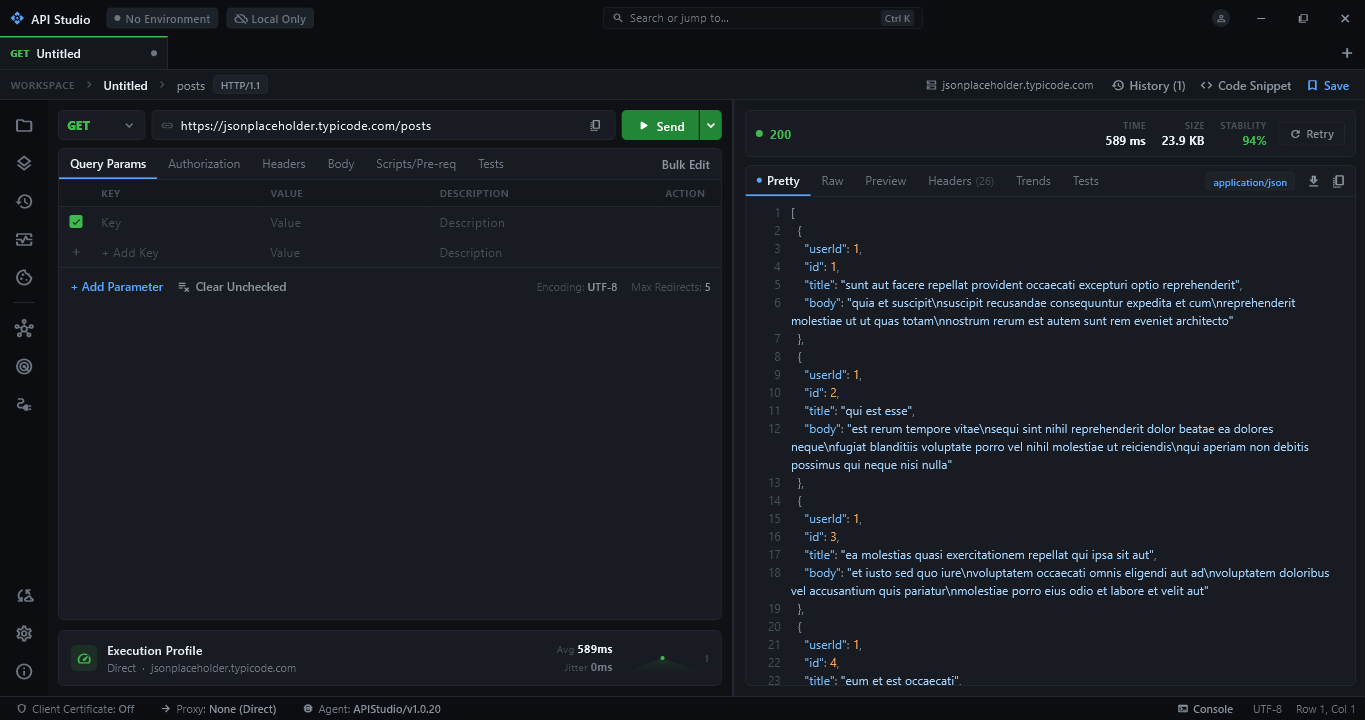Open the response Preview tab
Screen dimensions: 1365x720
click(885, 181)
